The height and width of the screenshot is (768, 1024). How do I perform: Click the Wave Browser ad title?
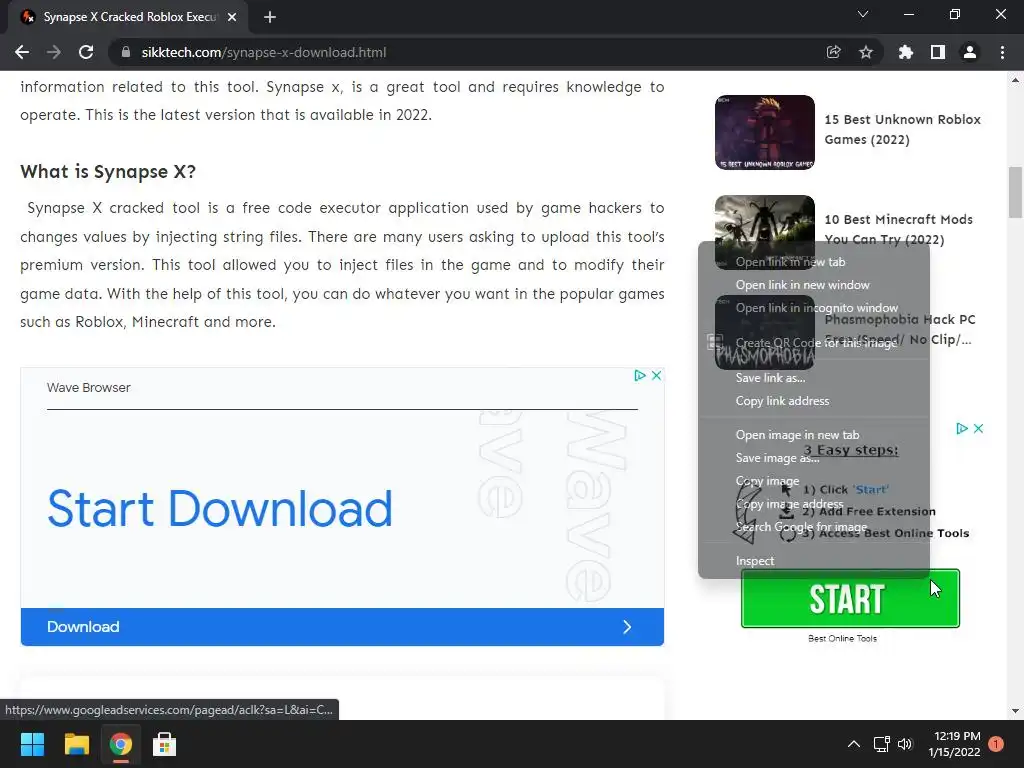tap(89, 388)
